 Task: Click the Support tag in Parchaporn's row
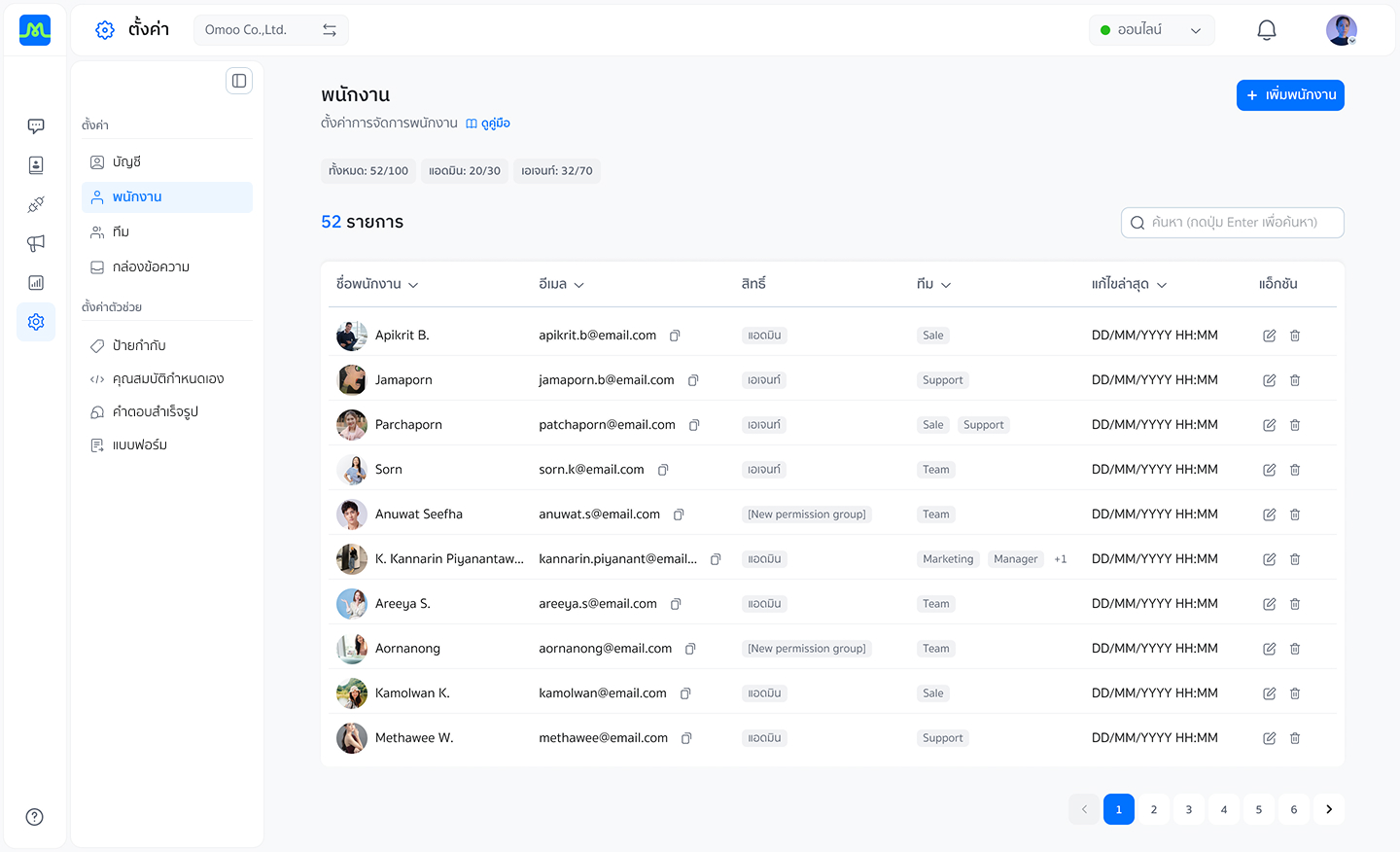point(984,425)
